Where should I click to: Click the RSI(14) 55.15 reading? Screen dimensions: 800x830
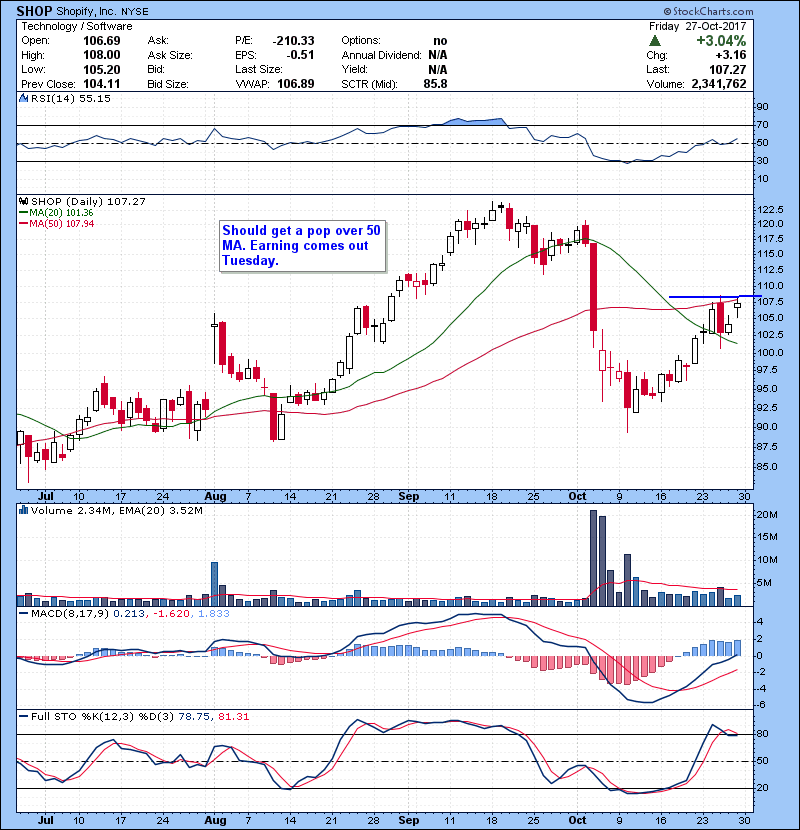[x=71, y=98]
